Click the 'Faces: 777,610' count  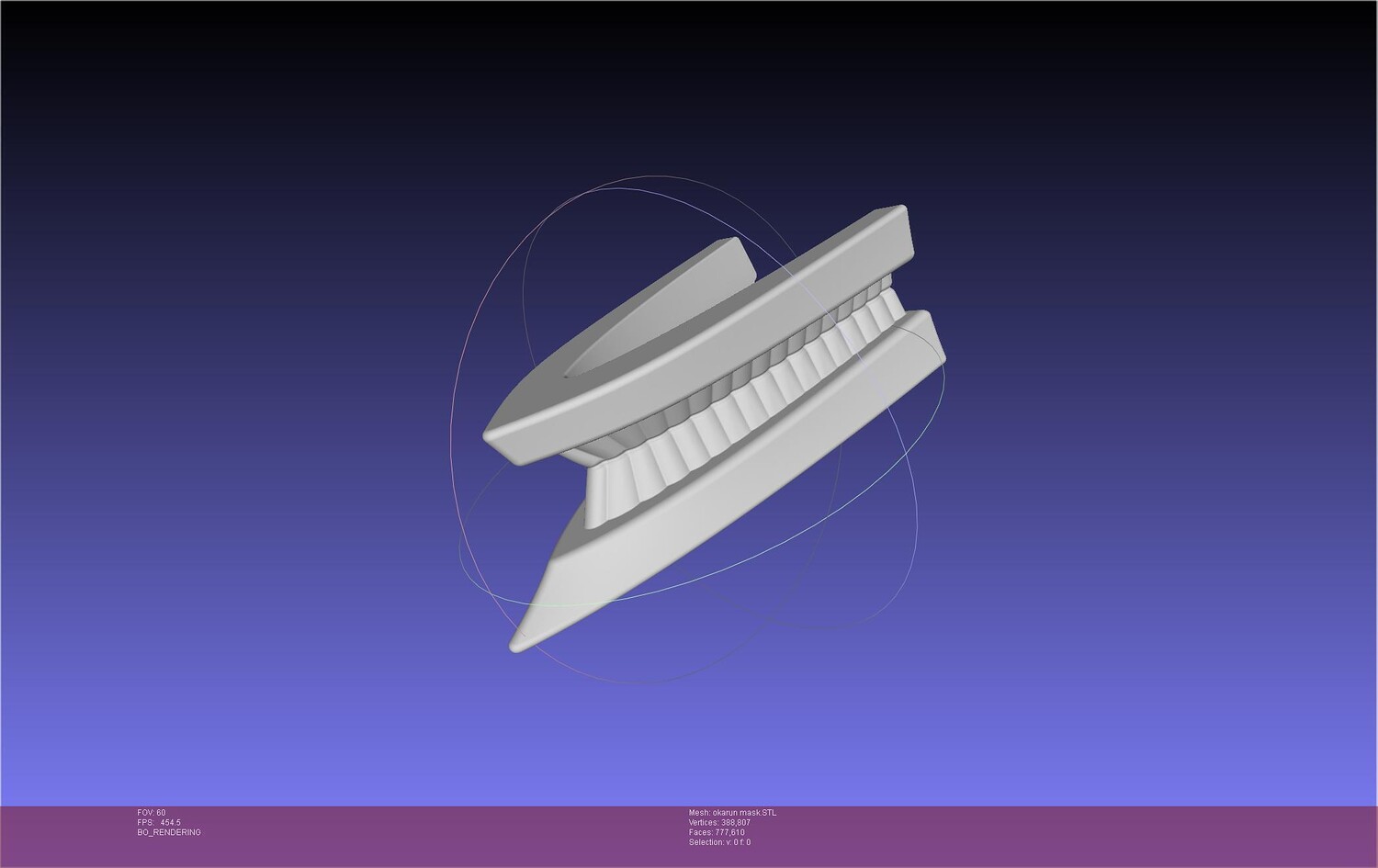click(x=717, y=832)
